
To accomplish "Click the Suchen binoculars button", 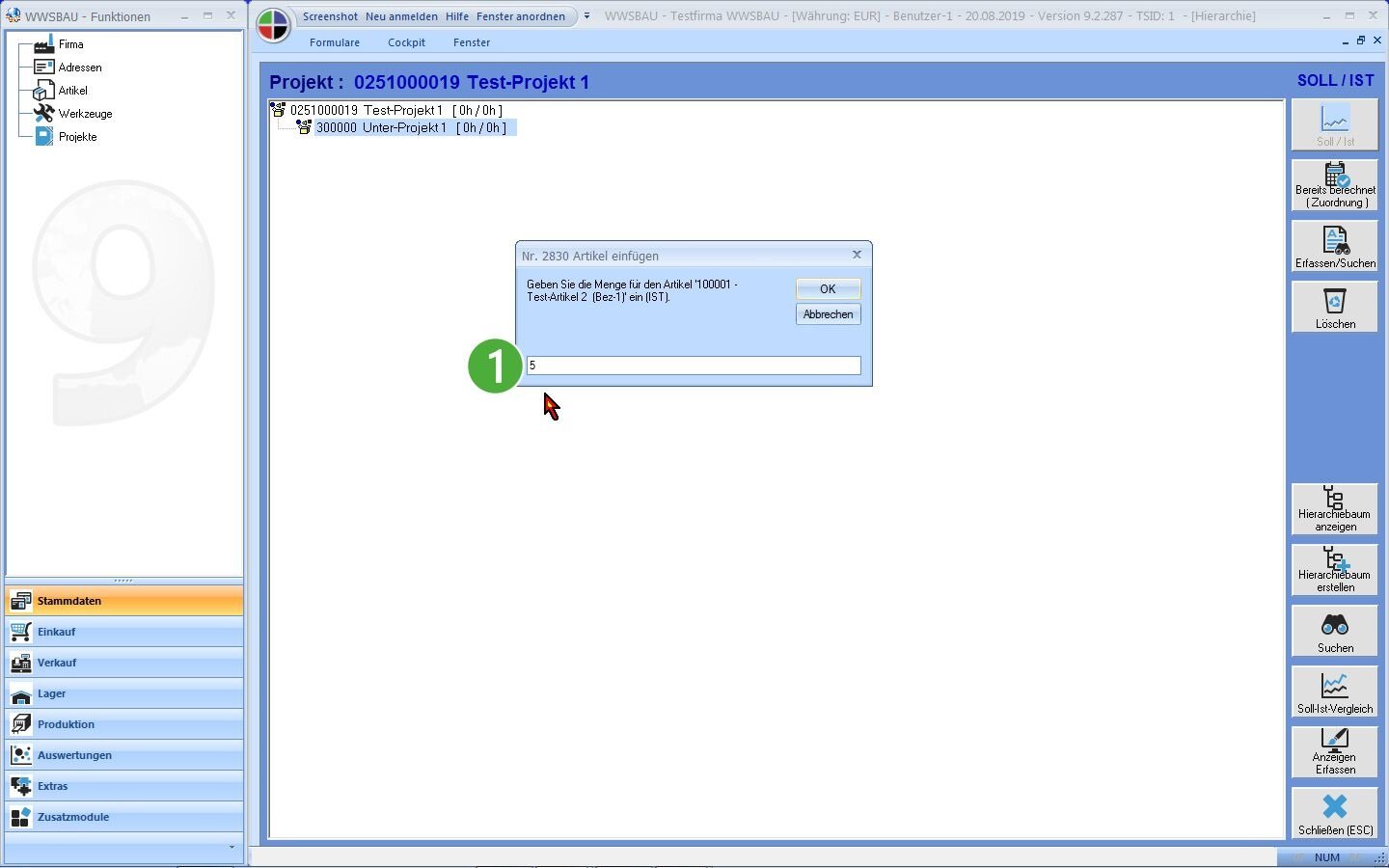I will pos(1335,631).
